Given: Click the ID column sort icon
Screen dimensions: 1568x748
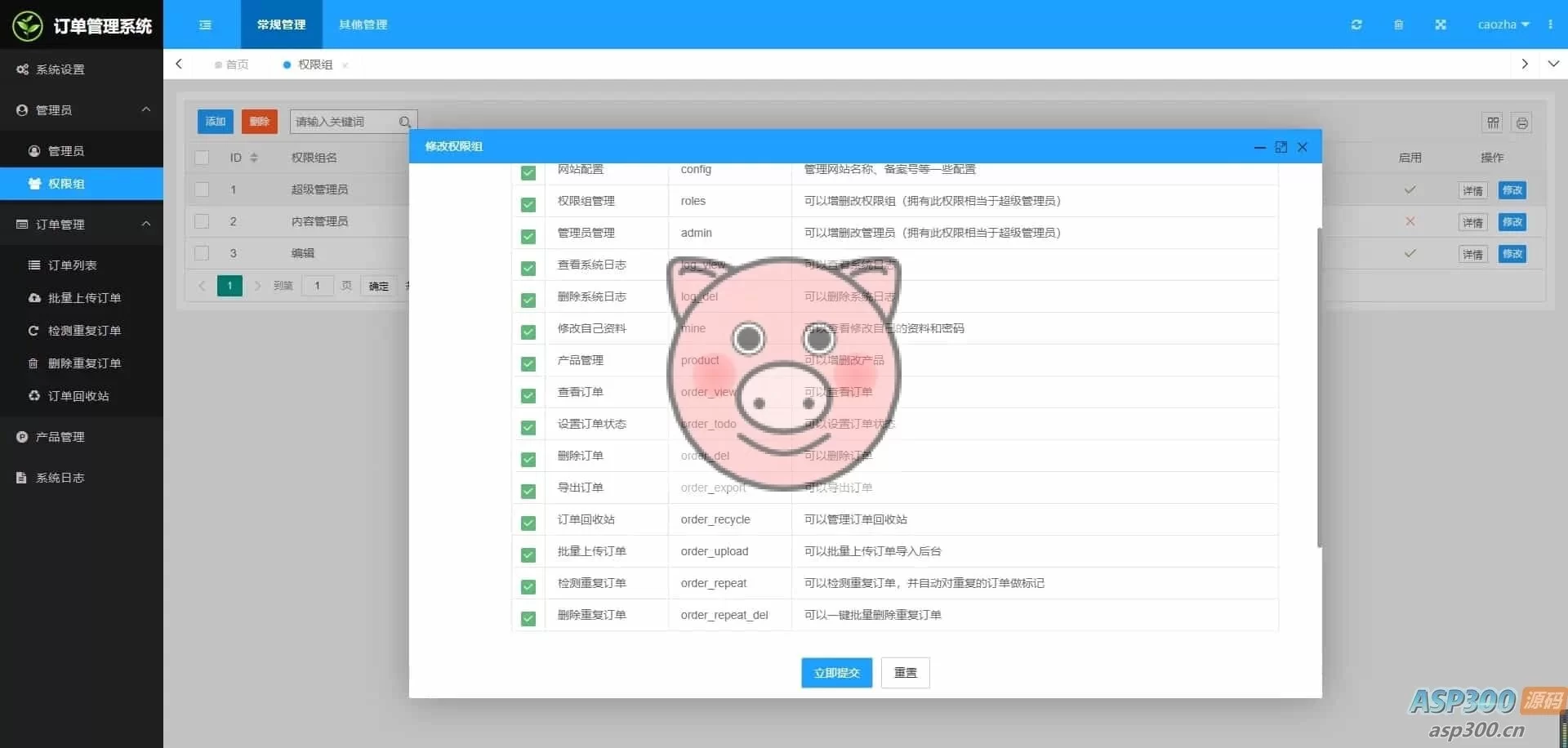Looking at the screenshot, I should point(254,158).
